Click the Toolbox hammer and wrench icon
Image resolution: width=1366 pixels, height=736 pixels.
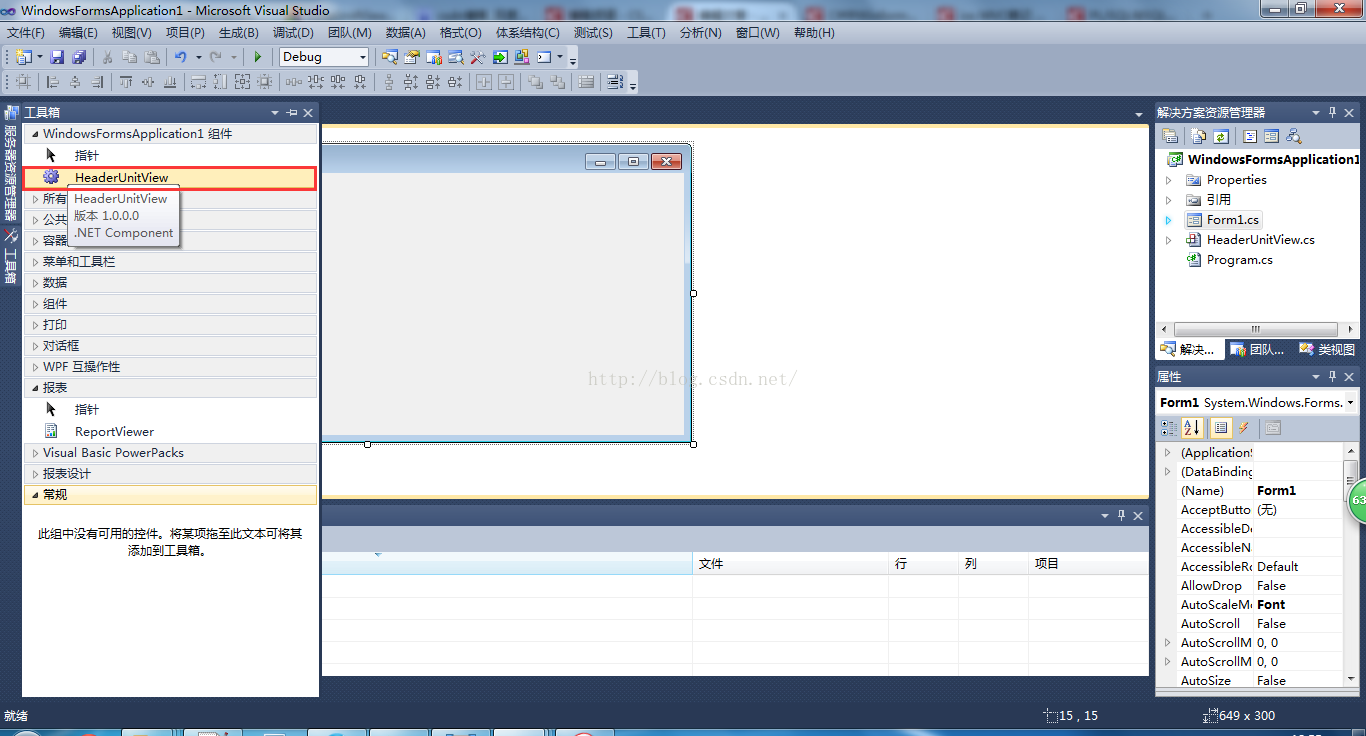(x=478, y=57)
